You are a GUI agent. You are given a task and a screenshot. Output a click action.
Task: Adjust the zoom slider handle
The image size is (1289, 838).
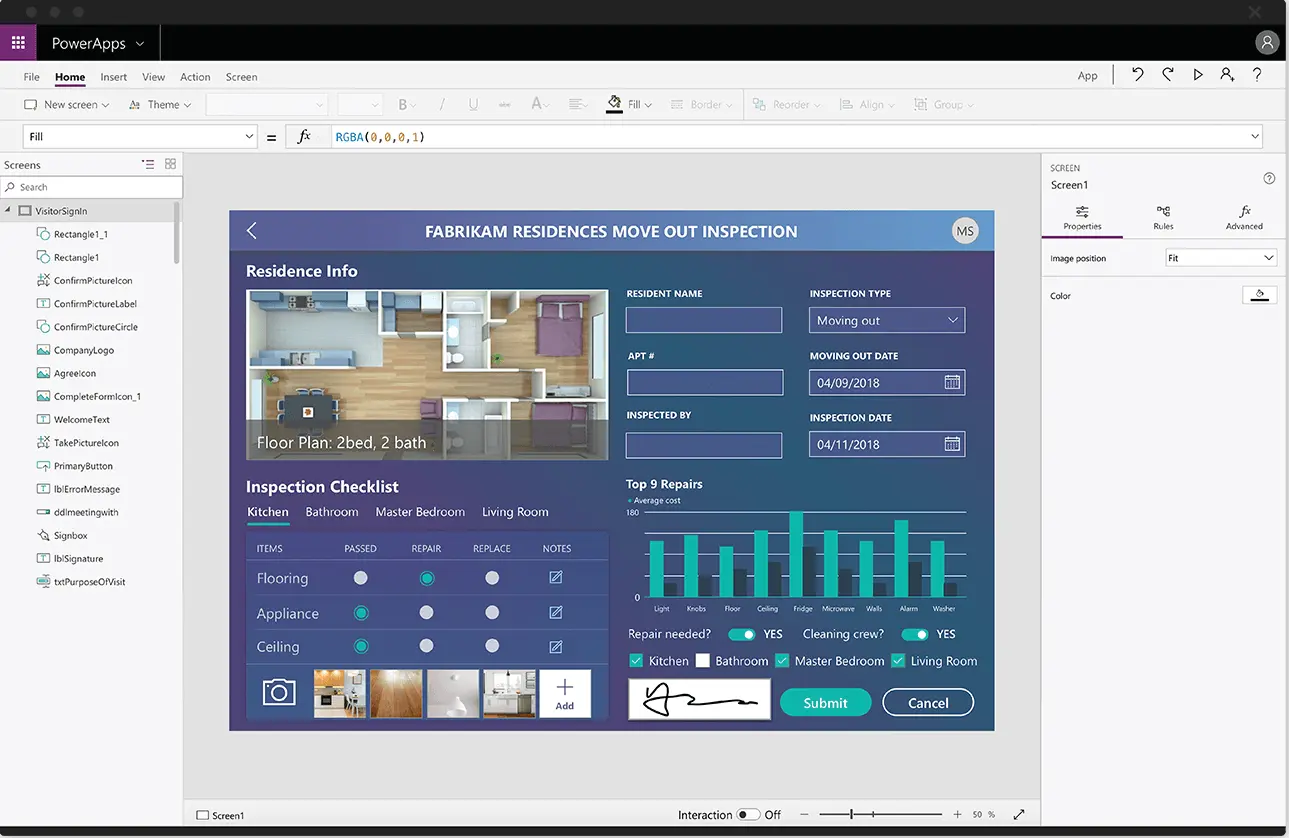point(852,815)
